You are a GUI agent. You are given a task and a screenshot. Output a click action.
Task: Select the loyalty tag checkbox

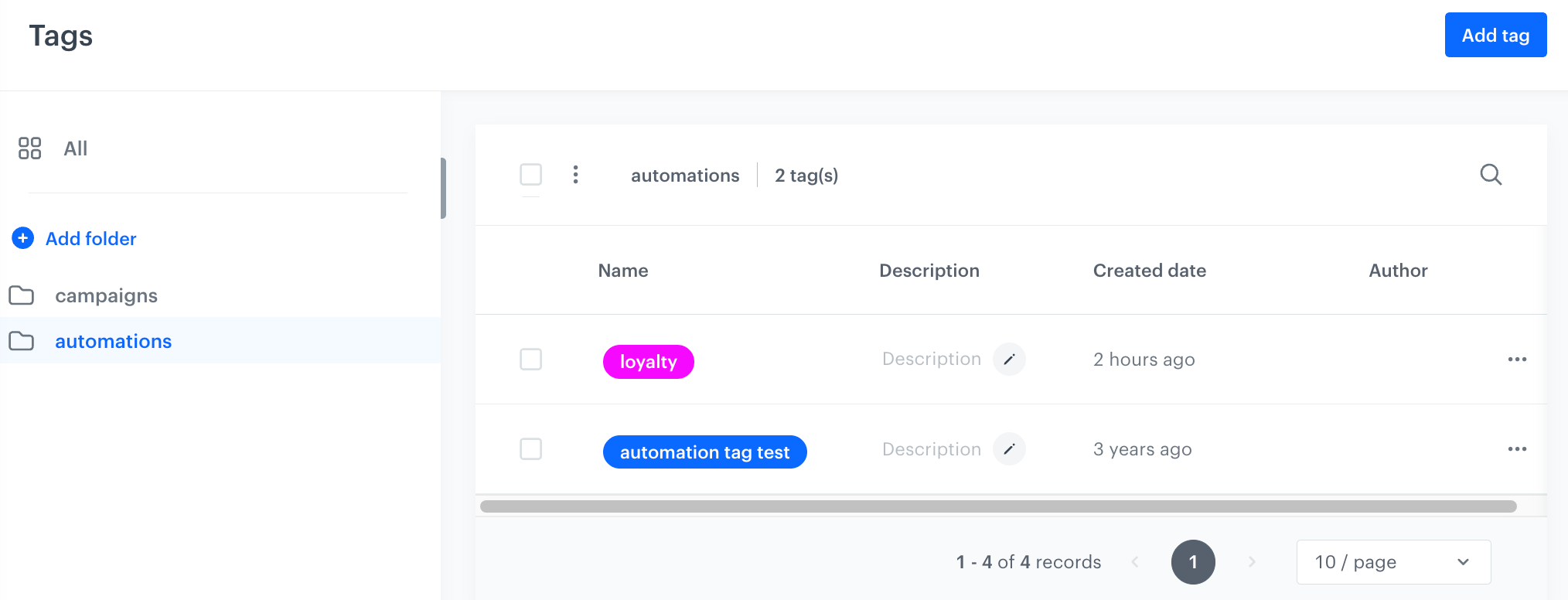tap(531, 360)
